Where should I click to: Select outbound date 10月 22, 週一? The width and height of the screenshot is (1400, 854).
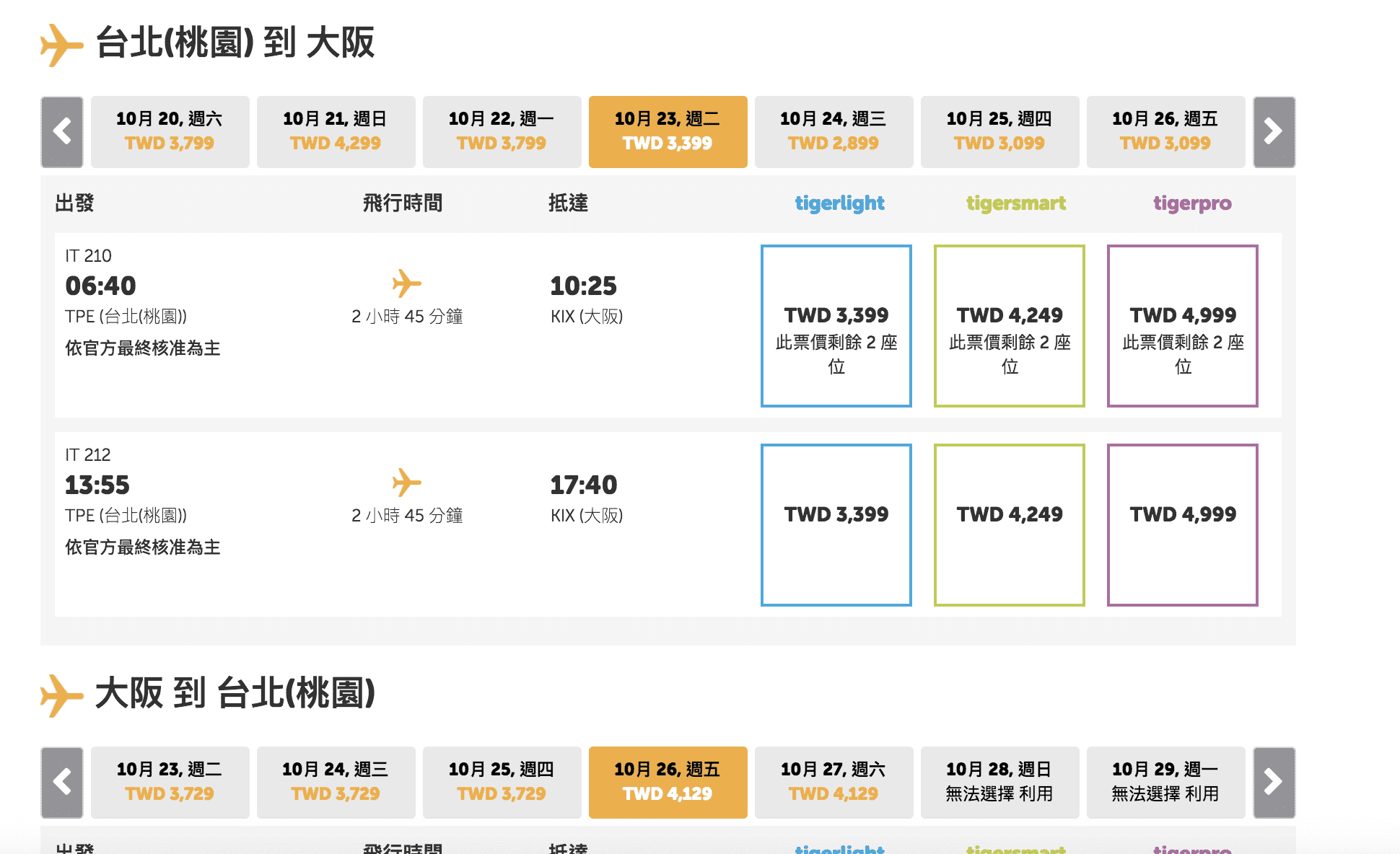tap(502, 132)
